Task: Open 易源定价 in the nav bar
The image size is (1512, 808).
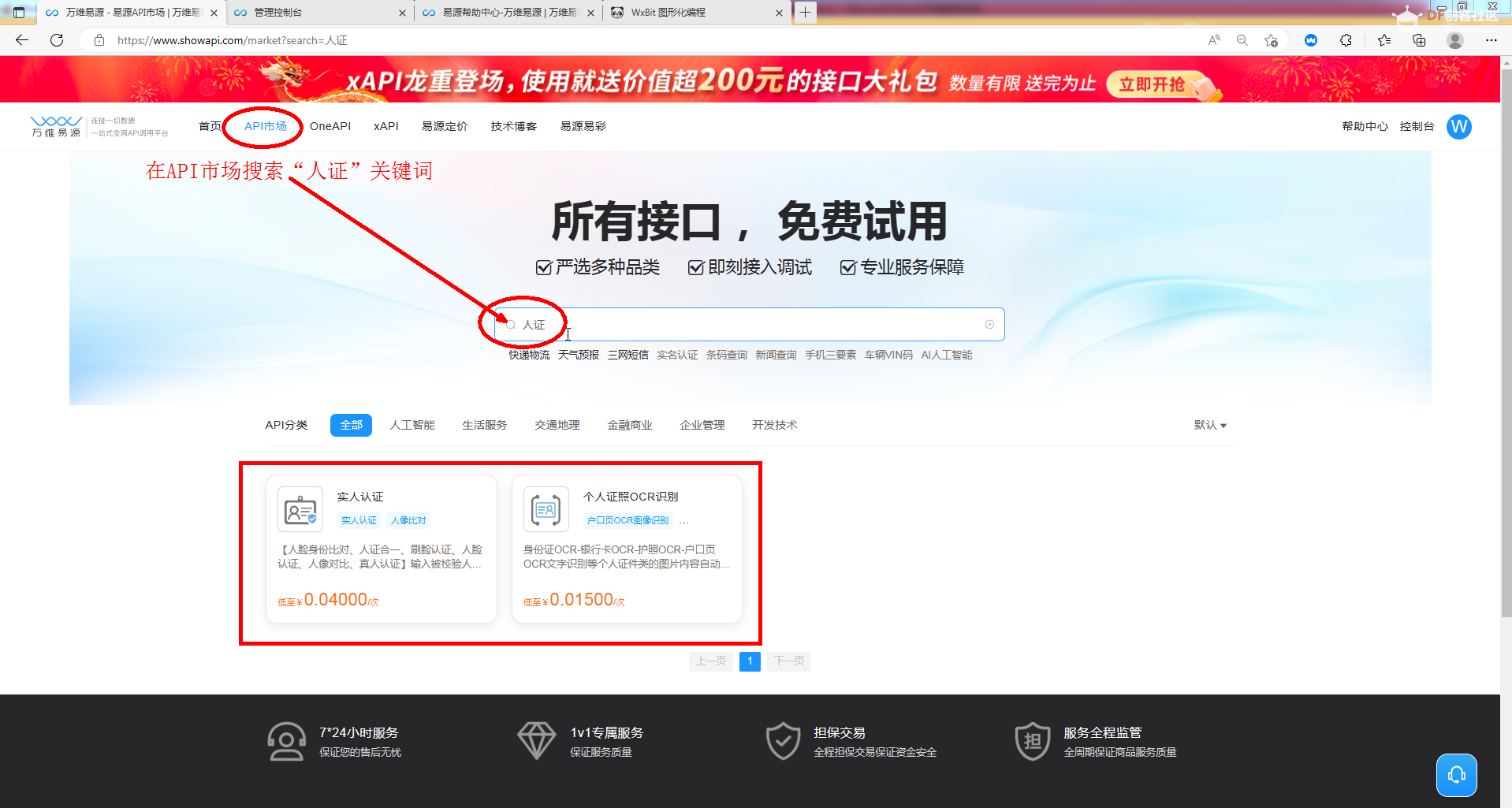Action: pos(445,126)
